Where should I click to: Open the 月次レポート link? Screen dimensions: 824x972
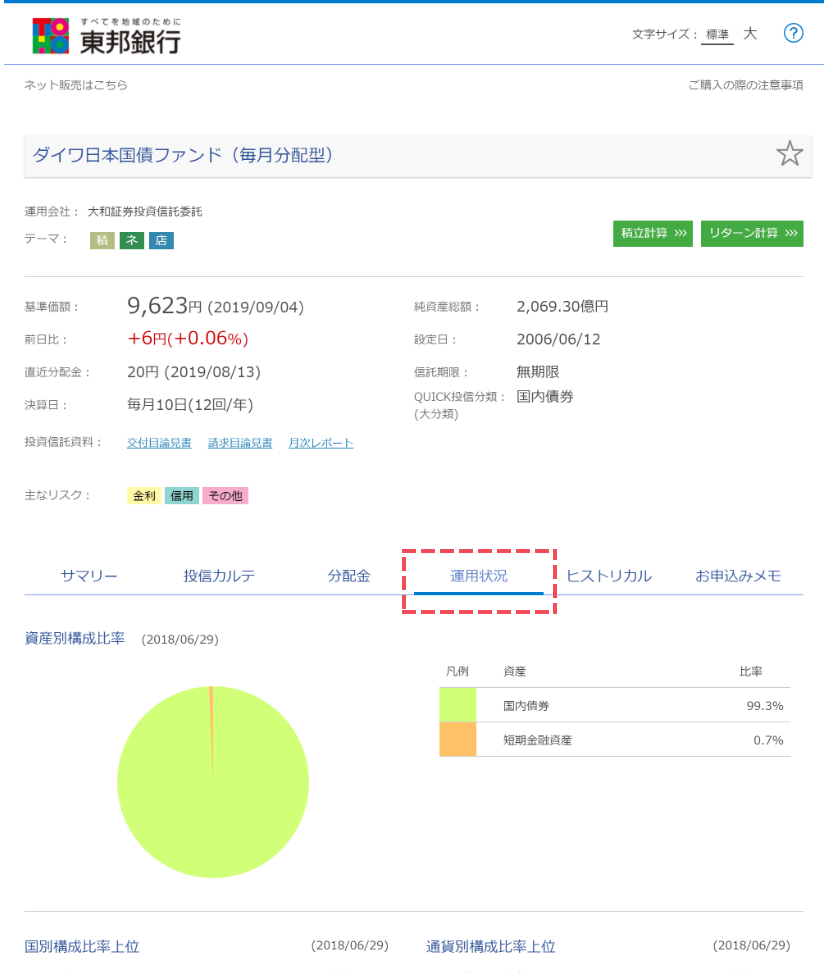321,443
